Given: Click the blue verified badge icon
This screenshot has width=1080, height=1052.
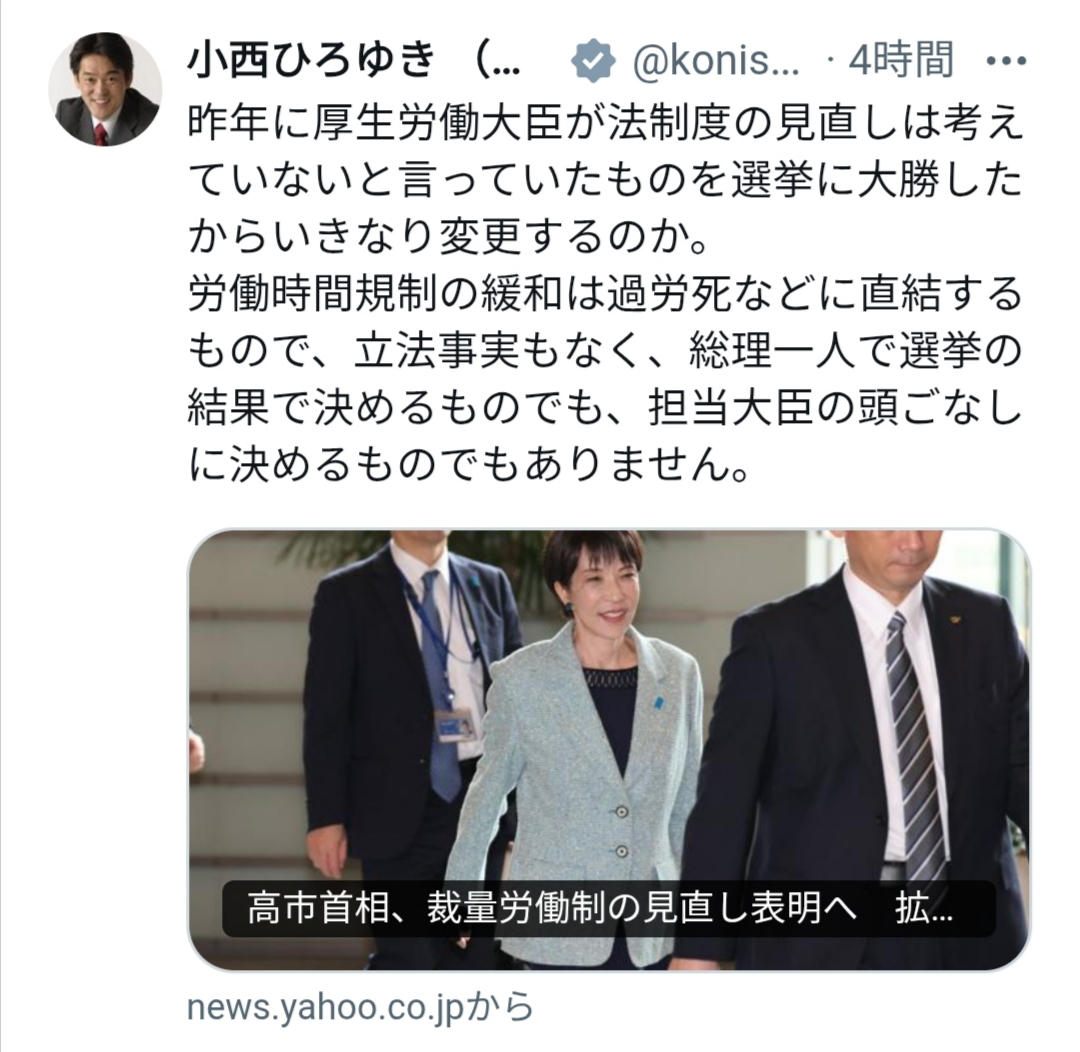Looking at the screenshot, I should click(592, 60).
